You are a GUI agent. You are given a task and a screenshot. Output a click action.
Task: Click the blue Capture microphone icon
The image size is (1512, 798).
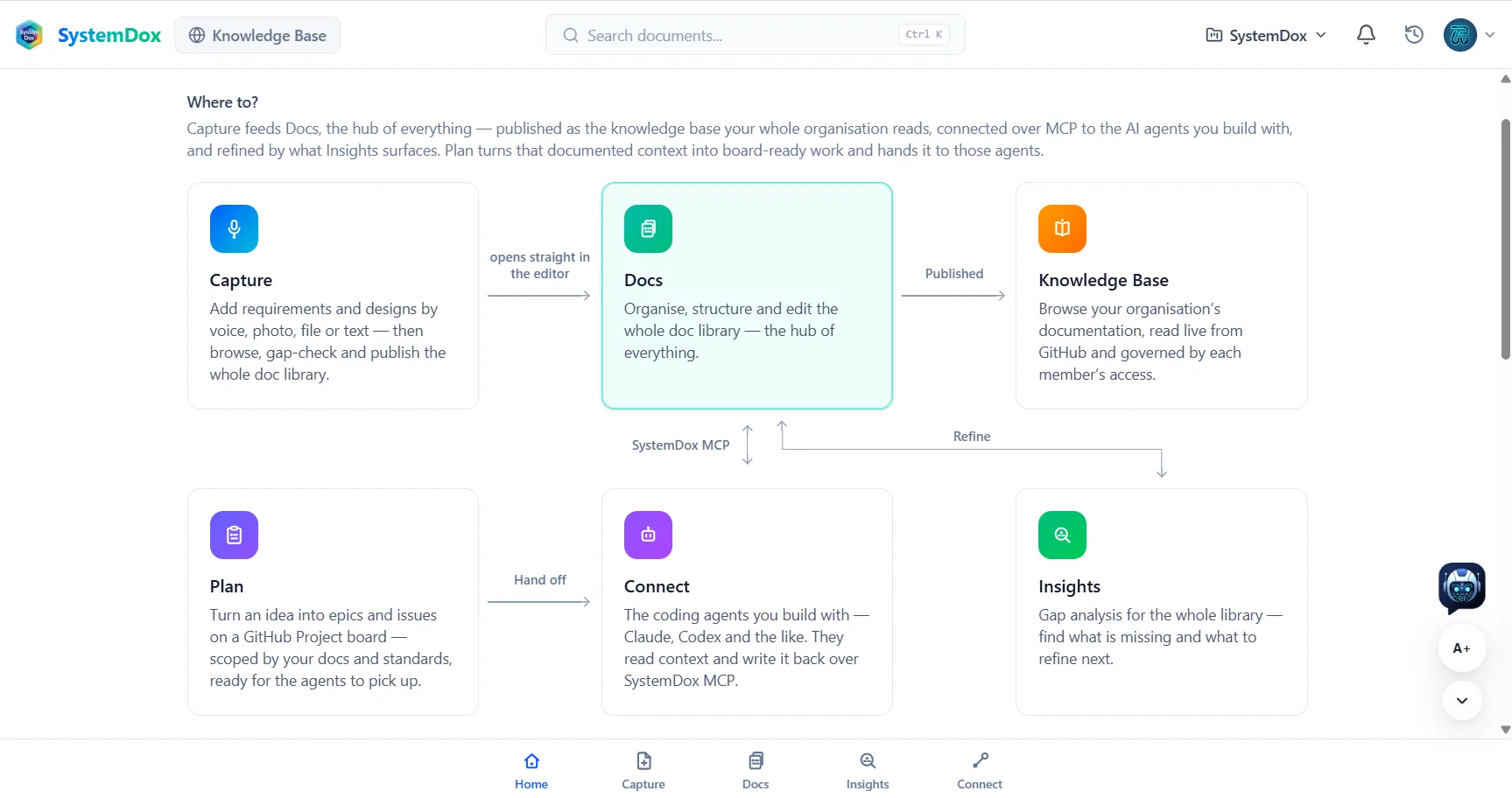tap(234, 228)
